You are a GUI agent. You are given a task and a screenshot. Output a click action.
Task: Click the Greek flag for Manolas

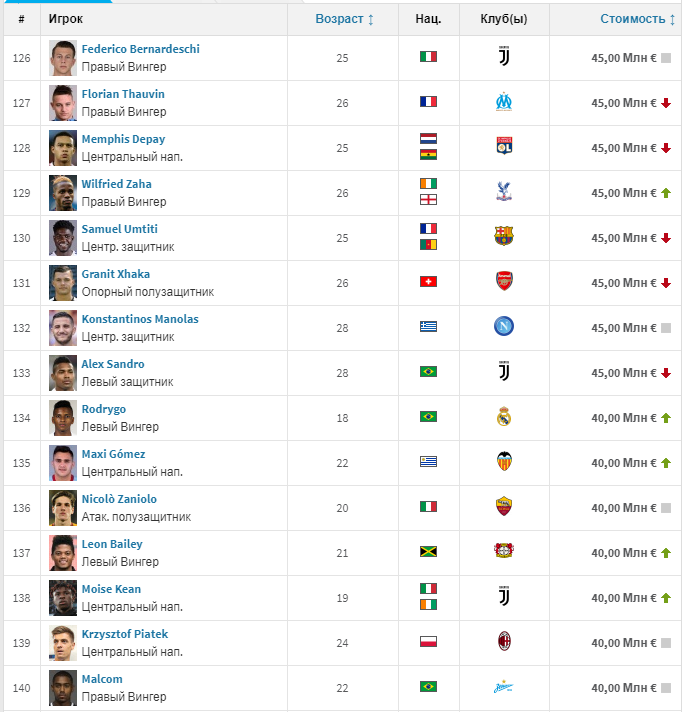click(428, 326)
